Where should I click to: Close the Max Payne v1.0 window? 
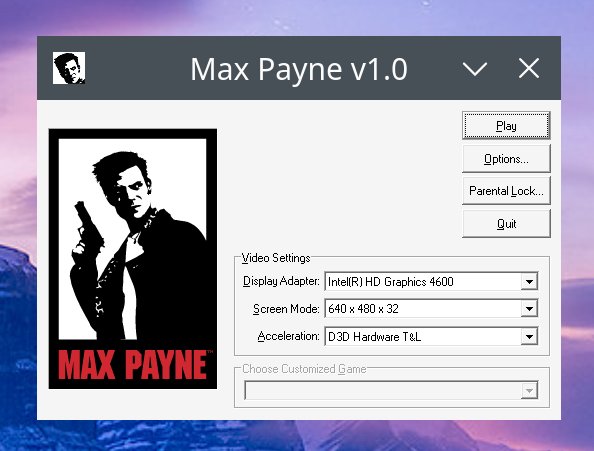pos(529,69)
